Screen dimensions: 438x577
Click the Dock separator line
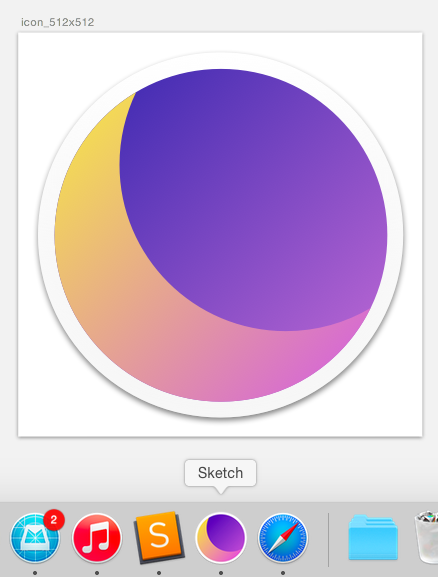(328, 540)
